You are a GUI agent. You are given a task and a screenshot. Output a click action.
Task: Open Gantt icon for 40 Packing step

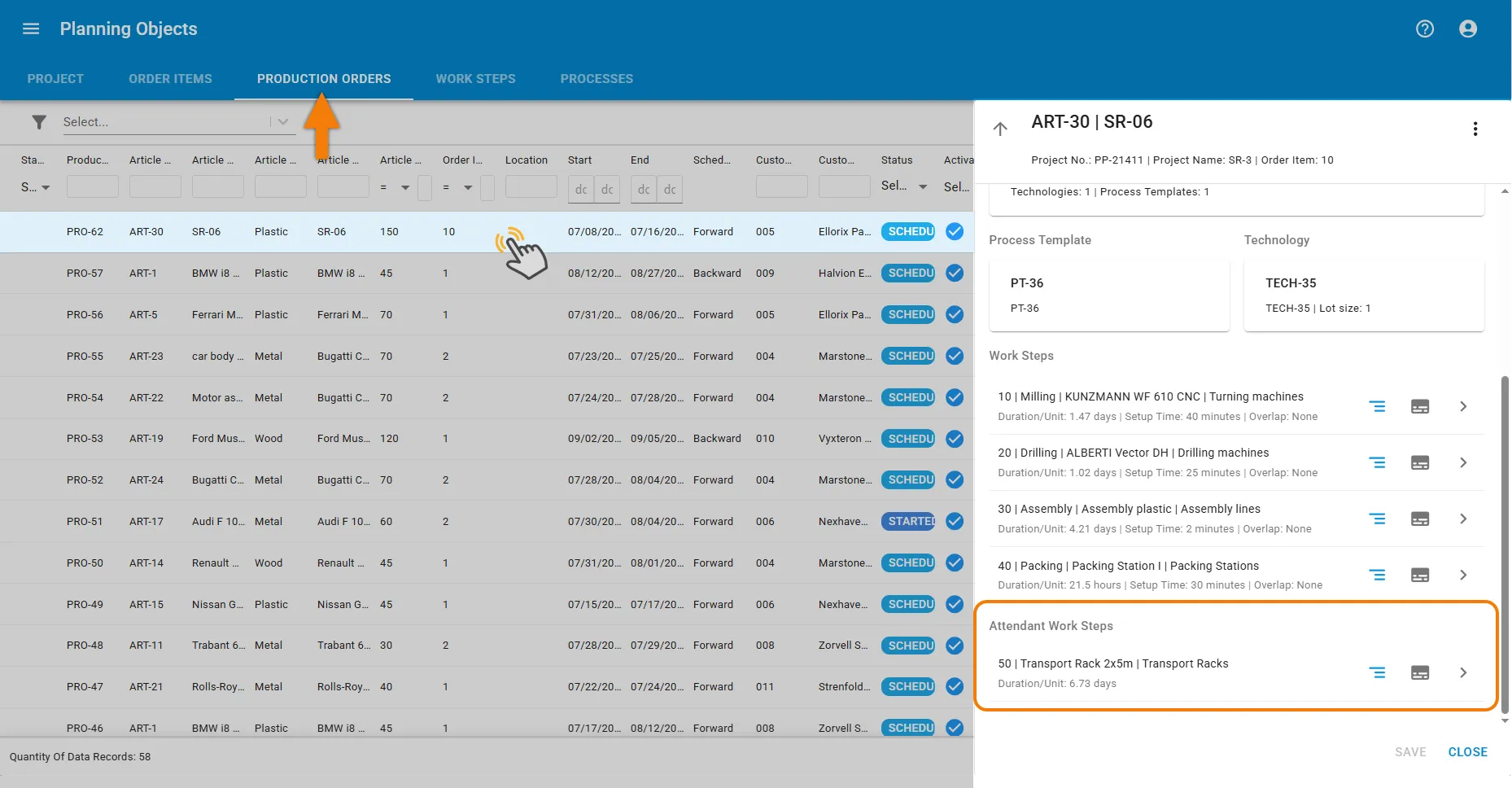1377,575
